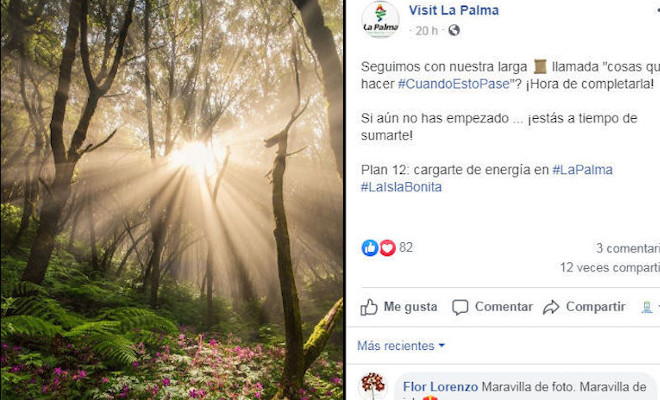Open Flor Lorenzo's avatar
The height and width of the screenshot is (400, 660).
coord(373,385)
